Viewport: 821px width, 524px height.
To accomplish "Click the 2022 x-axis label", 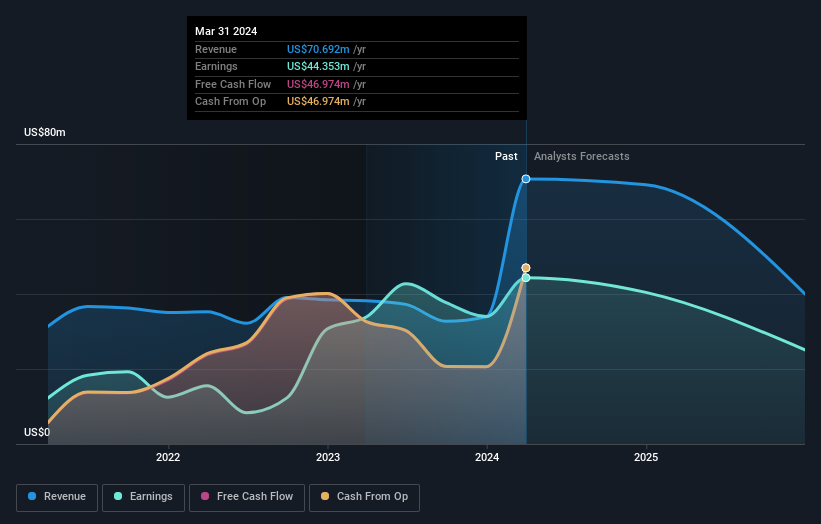I will coord(168,458).
